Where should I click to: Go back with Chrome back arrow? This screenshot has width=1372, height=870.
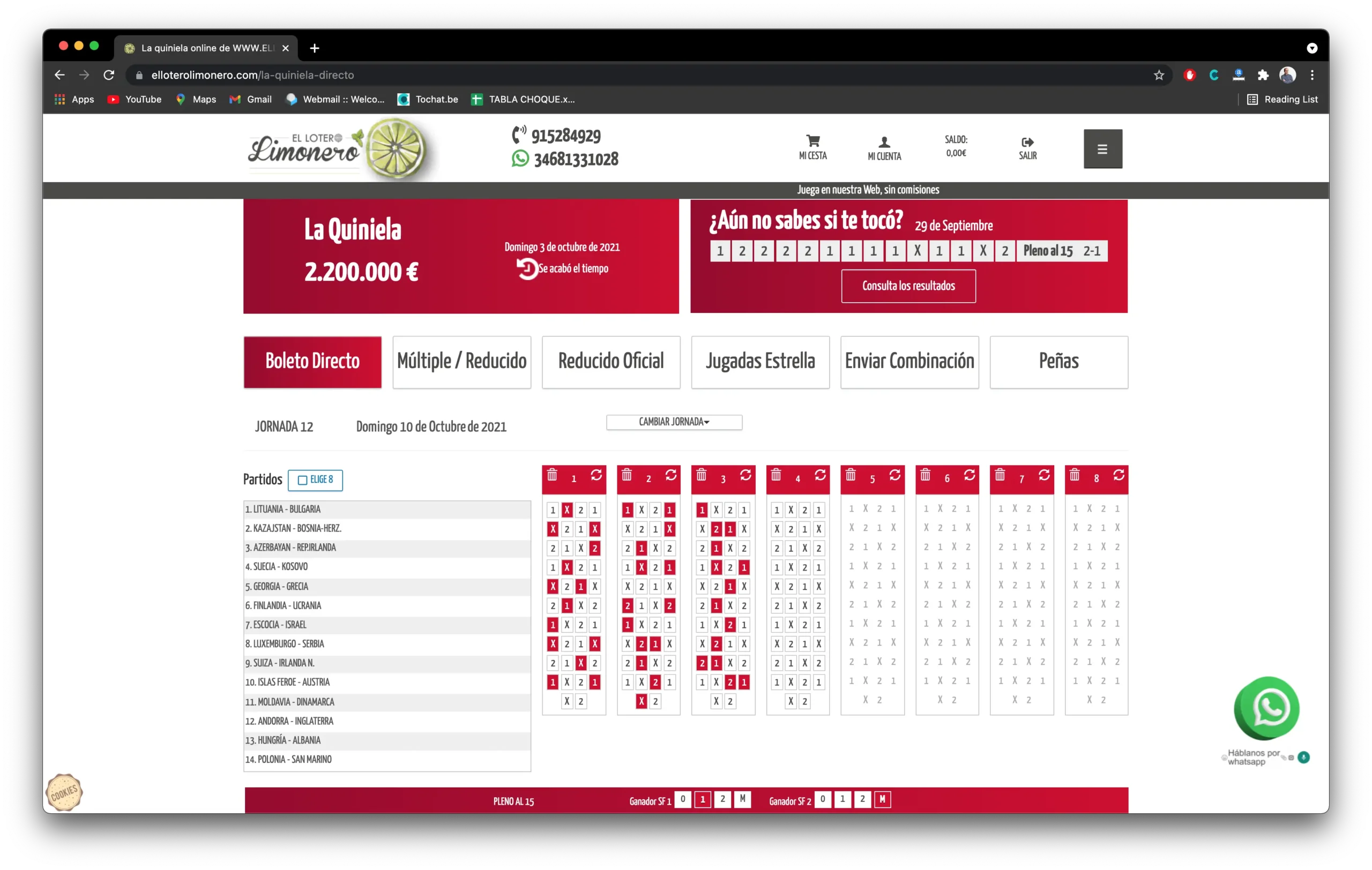pyautogui.click(x=59, y=75)
